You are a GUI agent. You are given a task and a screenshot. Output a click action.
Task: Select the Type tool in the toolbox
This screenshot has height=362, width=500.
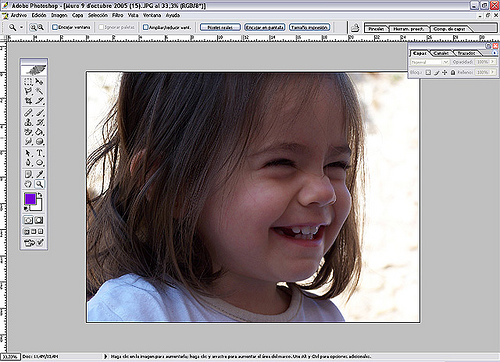click(40, 153)
